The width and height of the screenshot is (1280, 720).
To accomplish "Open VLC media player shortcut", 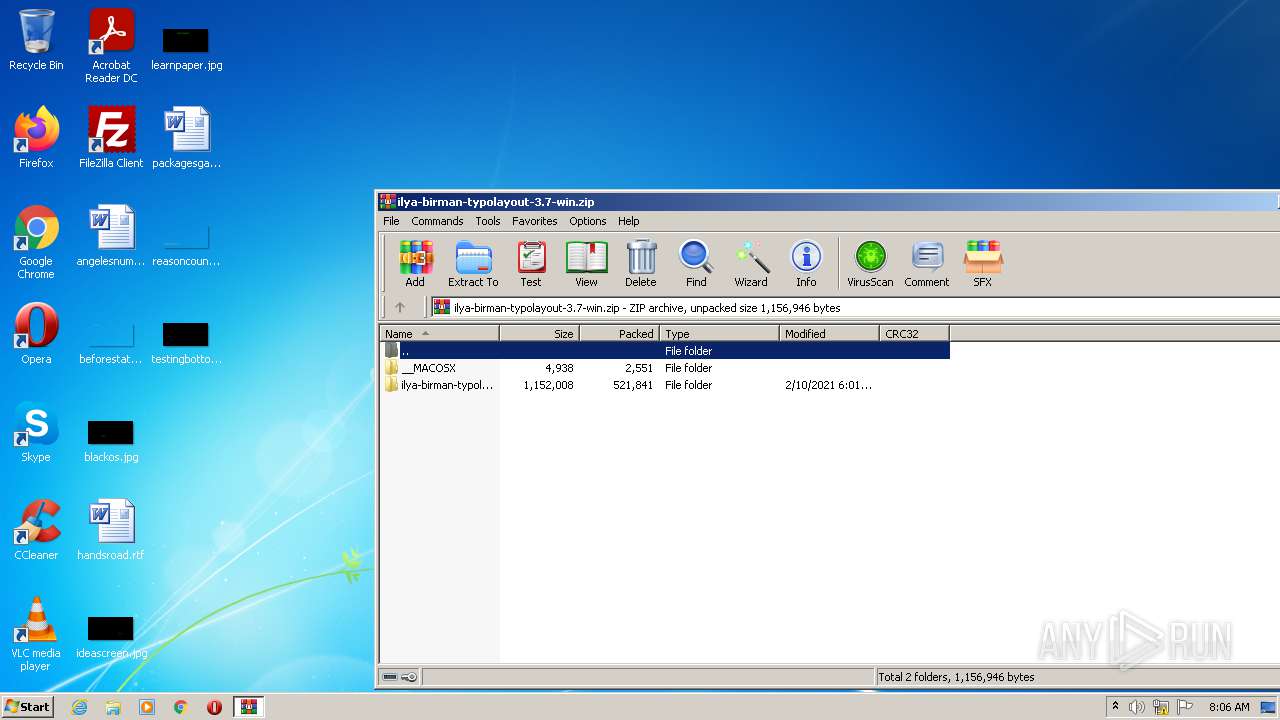I will (x=36, y=634).
